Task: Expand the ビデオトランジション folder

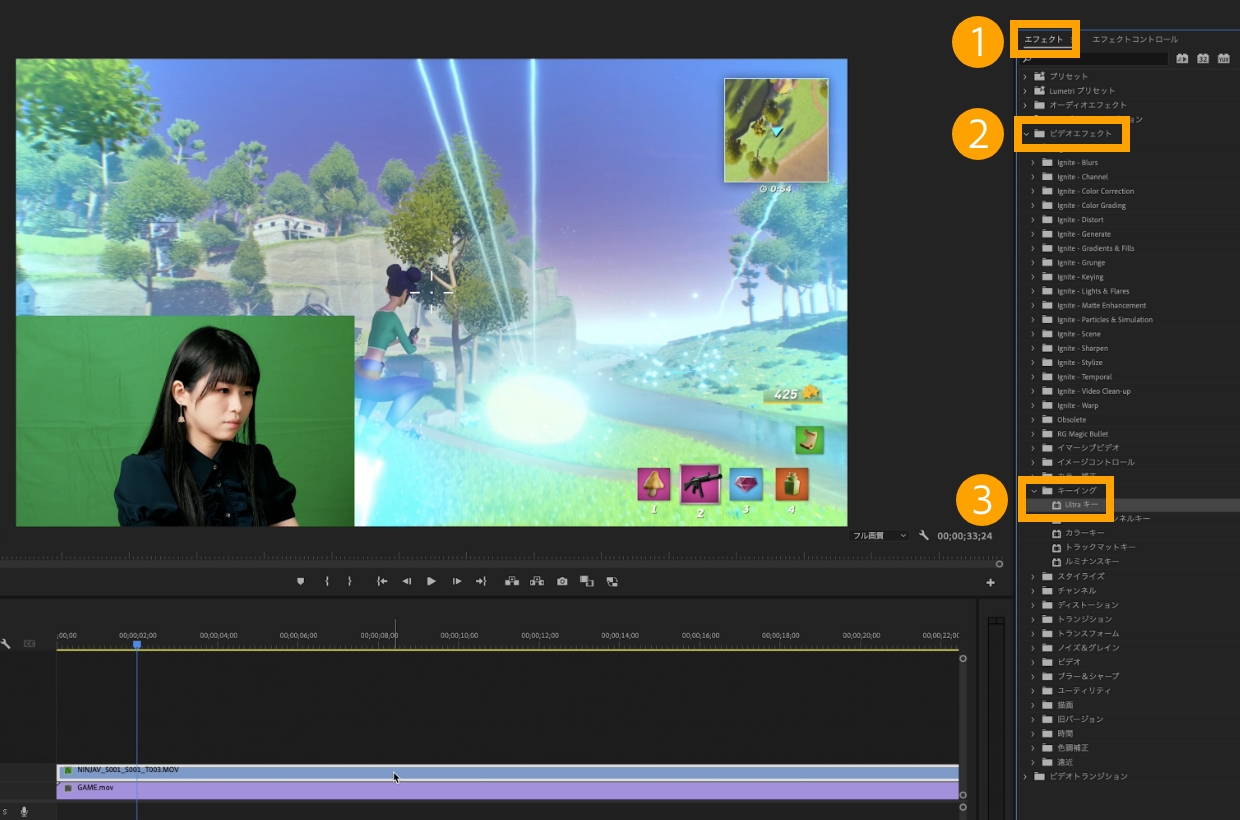Action: pyautogui.click(x=1025, y=776)
